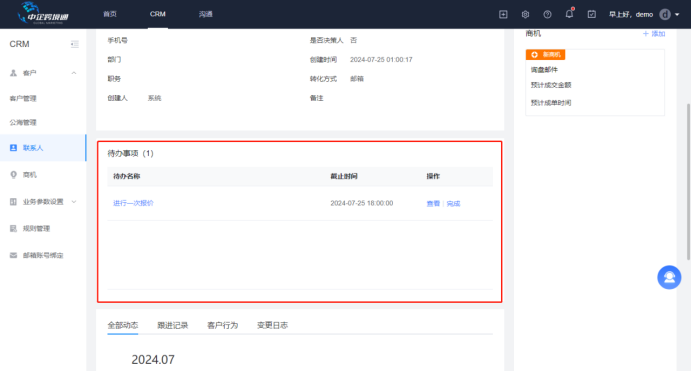692x371 pixels.
Task: Open the 进行一次报价 to-do link
Action: pyautogui.click(x=133, y=203)
